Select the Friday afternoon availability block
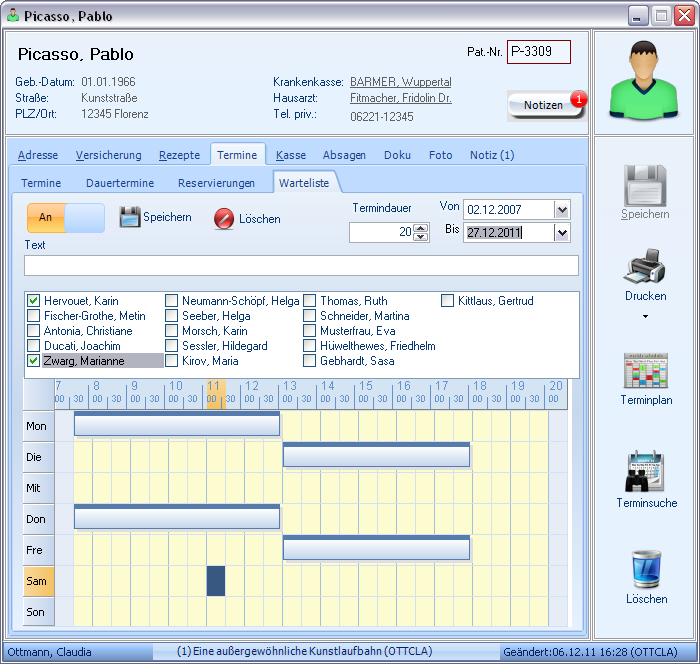The height and width of the screenshot is (664, 700). [x=376, y=548]
